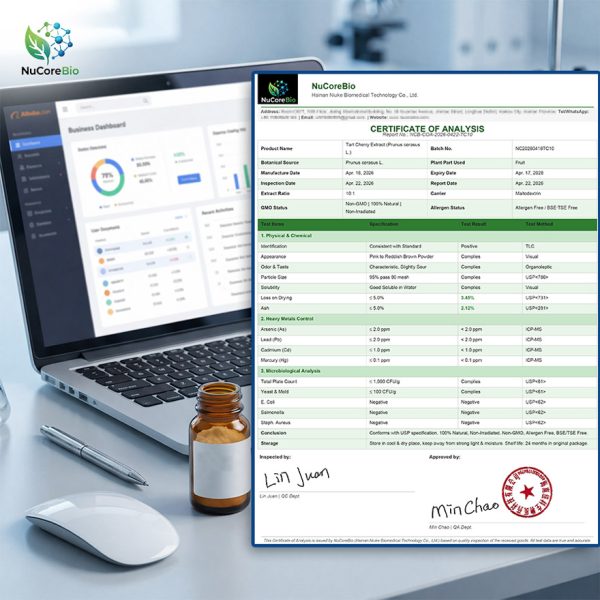Click the 'Plant Part Used' label
Image resolution: width=600 pixels, height=600 pixels.
coord(448,163)
